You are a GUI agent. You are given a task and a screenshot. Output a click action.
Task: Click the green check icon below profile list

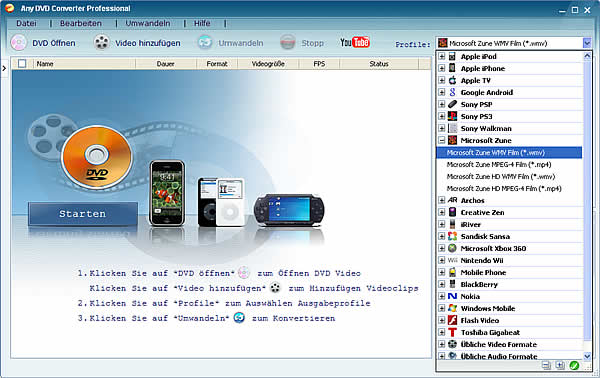tap(574, 365)
